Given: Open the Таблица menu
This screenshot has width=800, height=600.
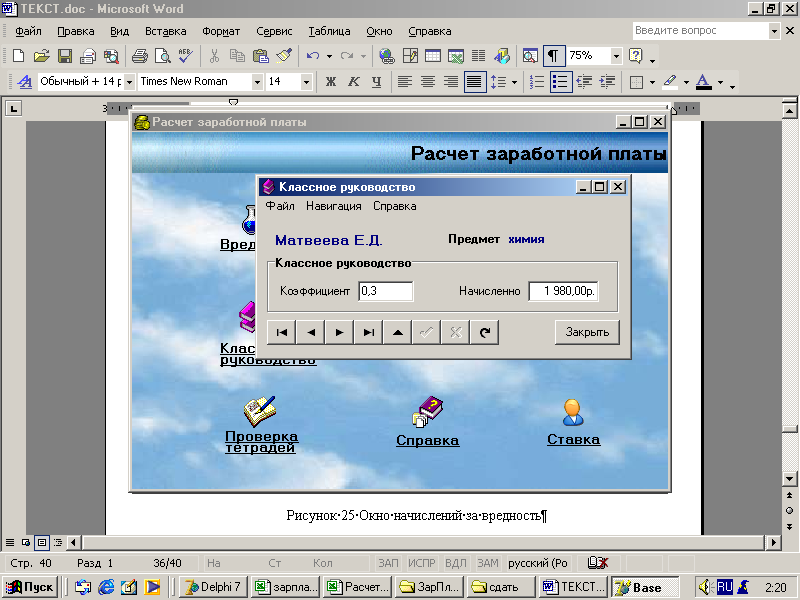Looking at the screenshot, I should click(329, 31).
